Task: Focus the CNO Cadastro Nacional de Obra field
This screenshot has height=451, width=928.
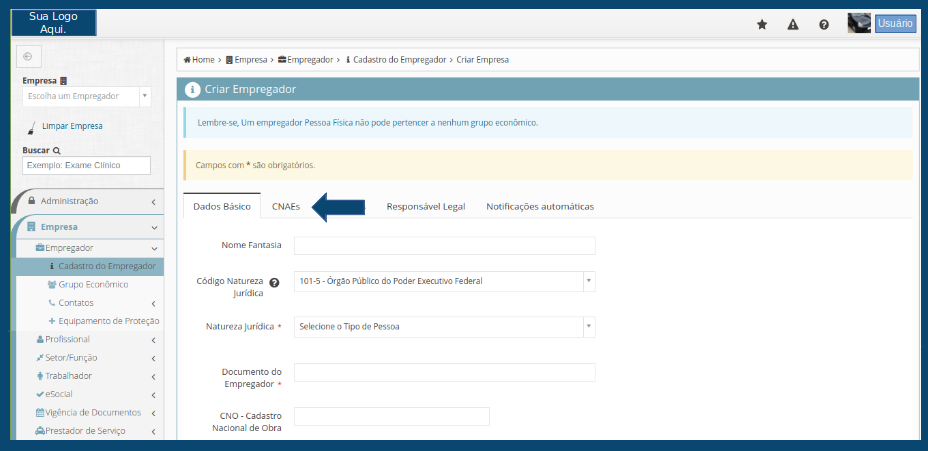Action: 392,416
